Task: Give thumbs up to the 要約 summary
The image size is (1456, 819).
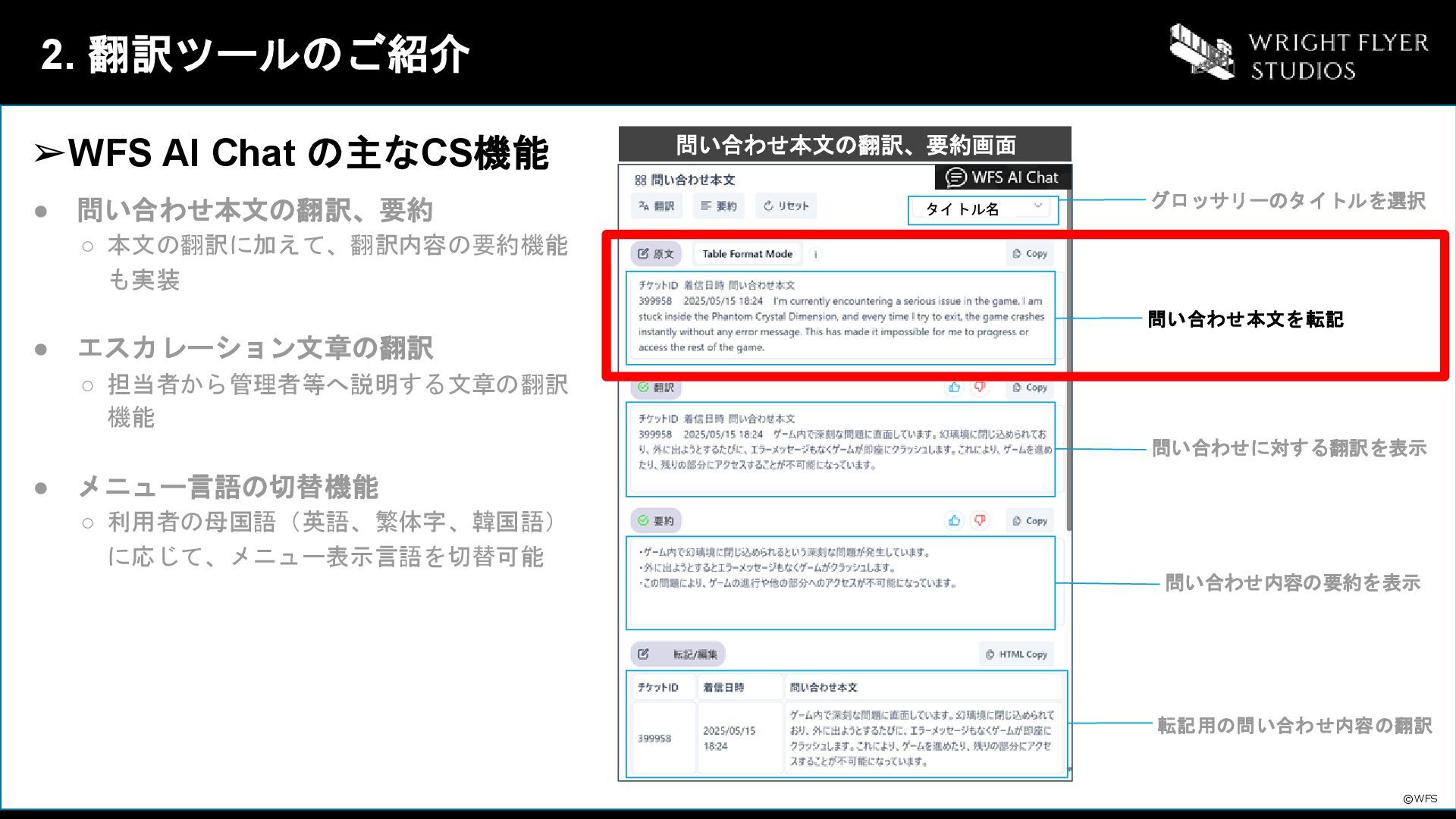Action: (x=954, y=521)
